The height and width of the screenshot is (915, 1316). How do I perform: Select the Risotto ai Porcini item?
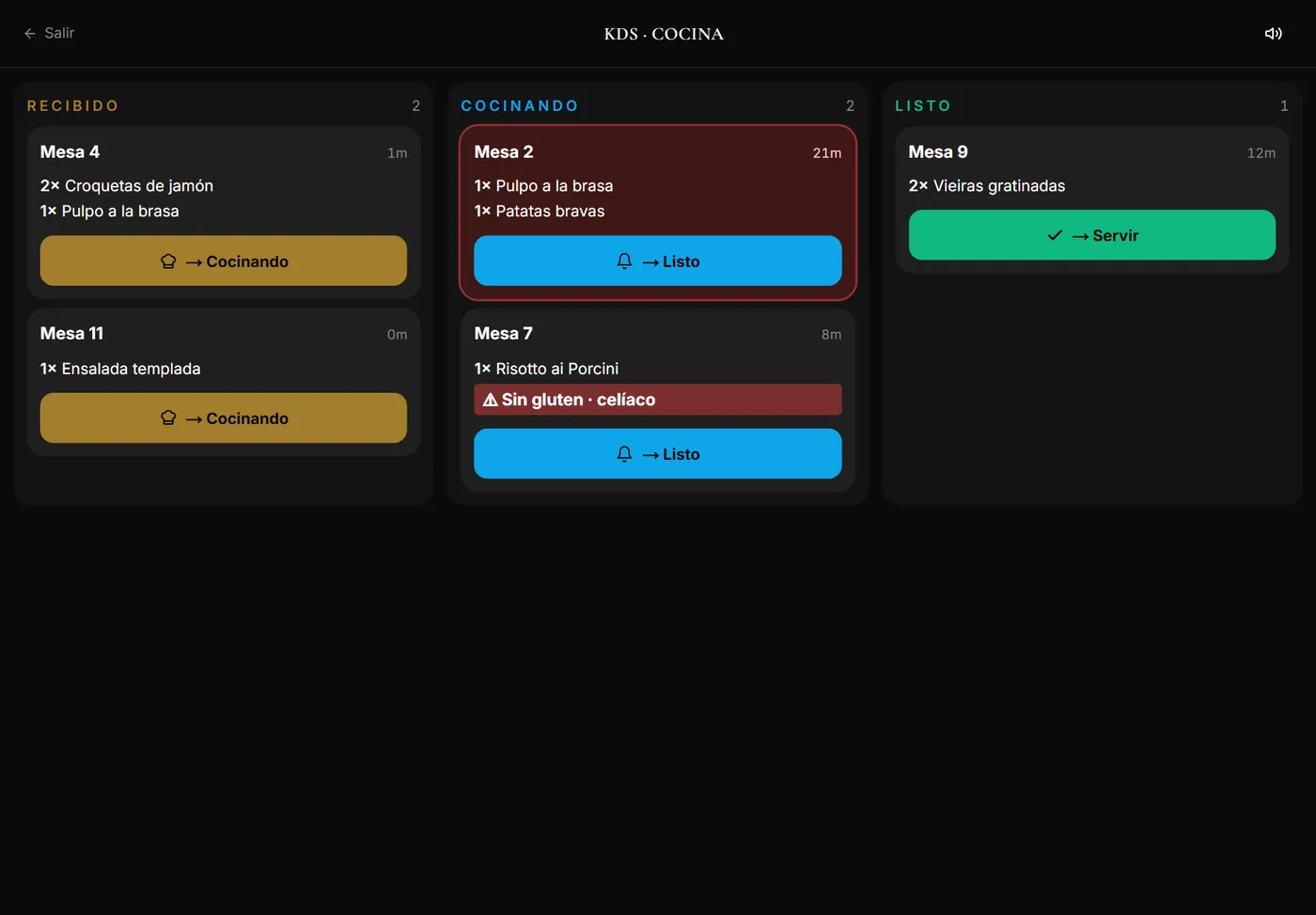547,369
